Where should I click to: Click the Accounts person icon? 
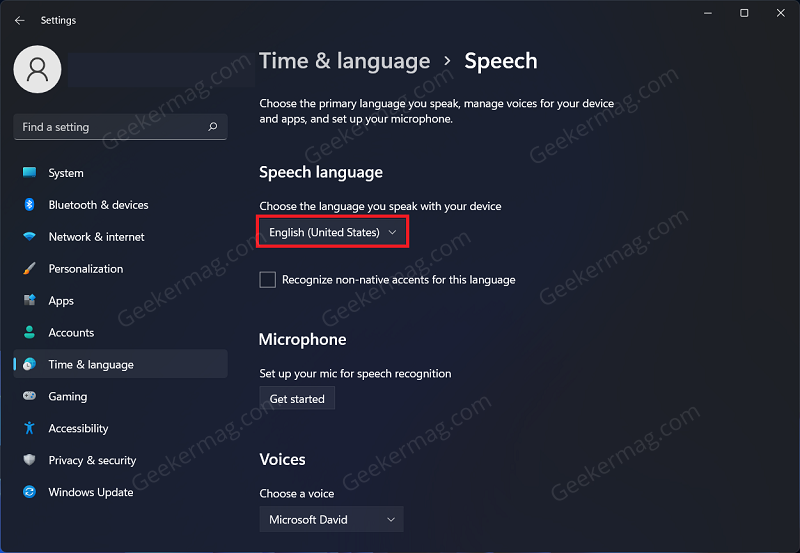(30, 332)
